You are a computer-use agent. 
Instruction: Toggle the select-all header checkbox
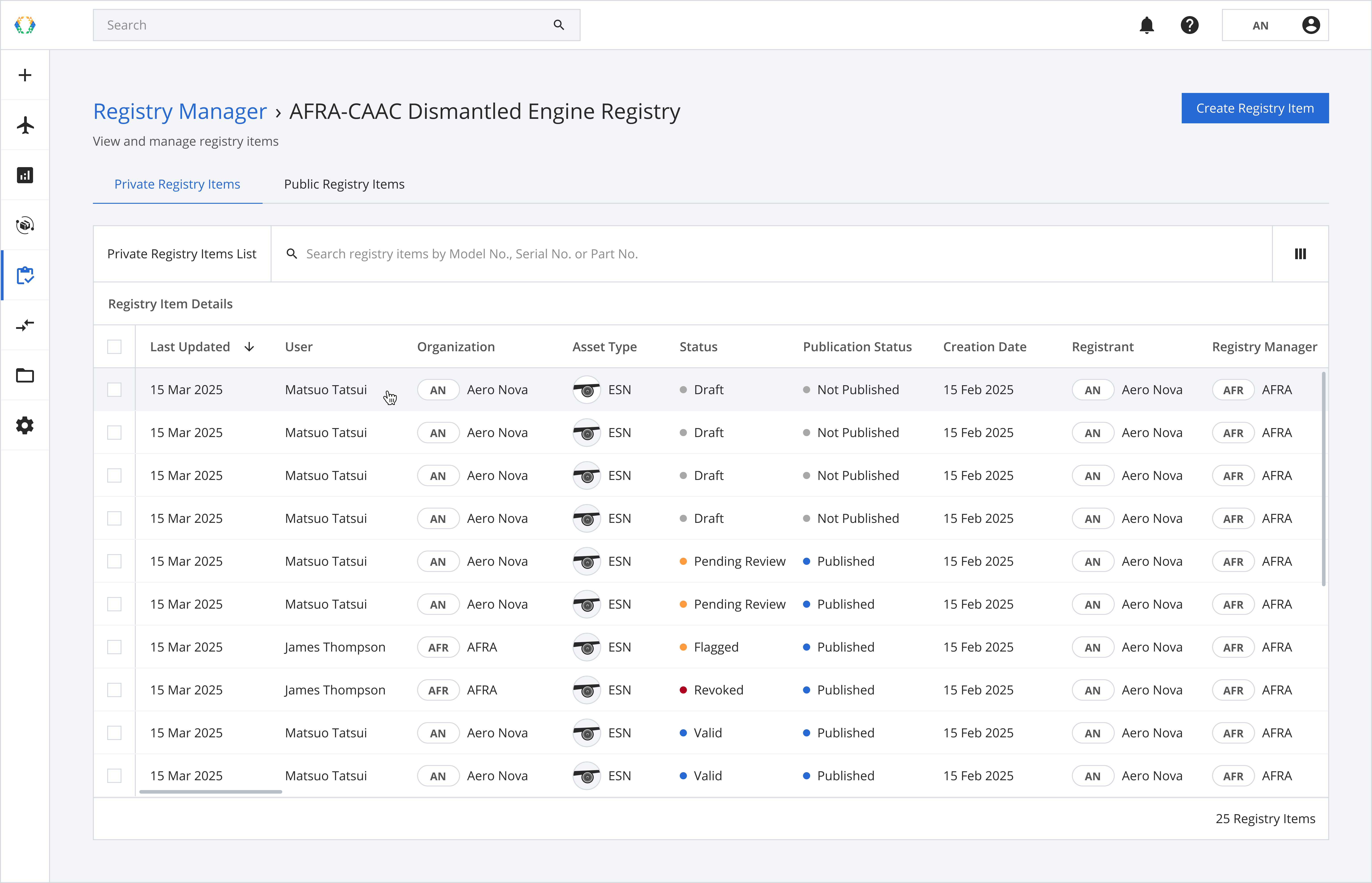point(114,347)
